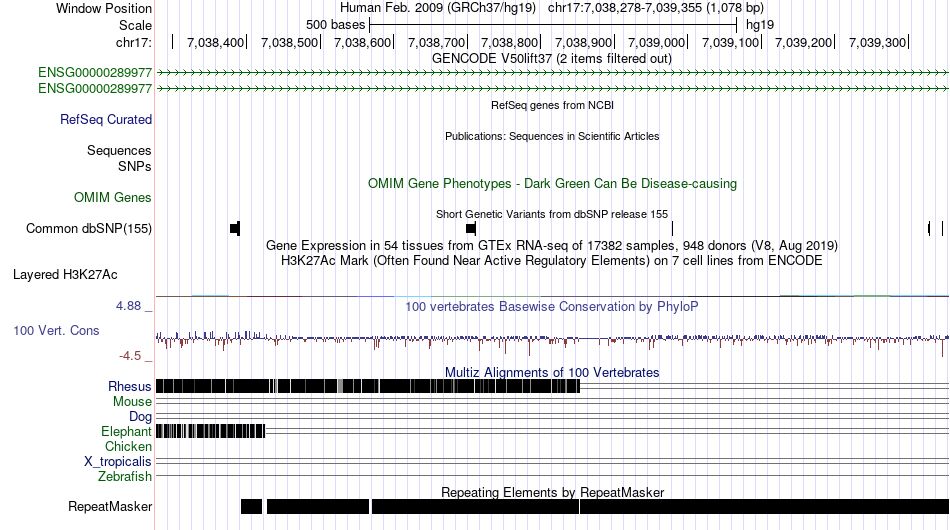Click the Dog species label
The height and width of the screenshot is (530, 950).
(x=141, y=417)
